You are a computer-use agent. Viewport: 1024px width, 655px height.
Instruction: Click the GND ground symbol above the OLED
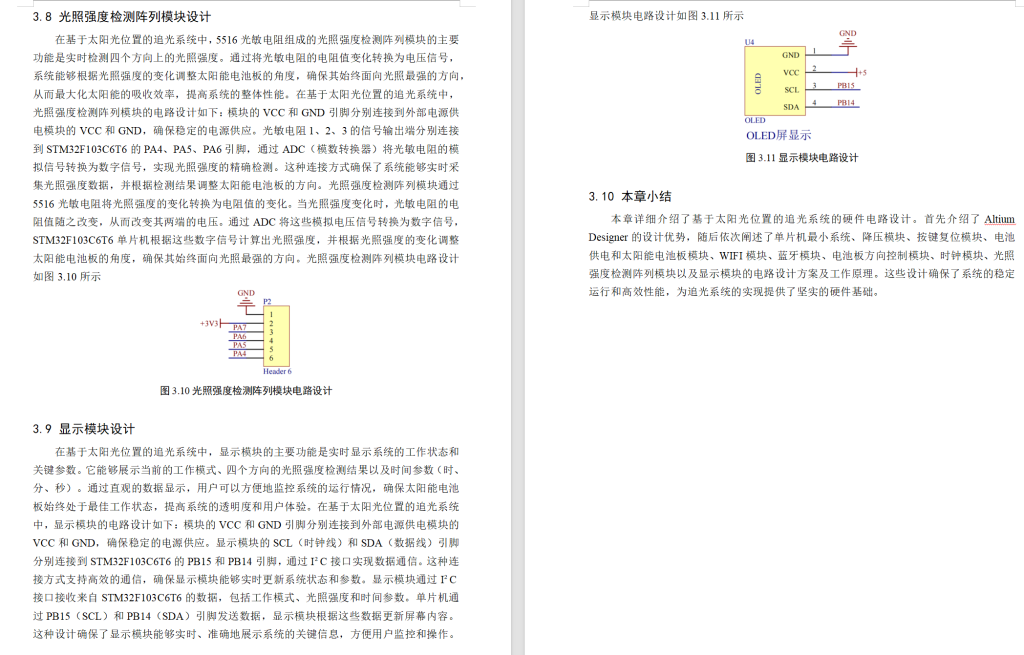pyautogui.click(x=848, y=42)
